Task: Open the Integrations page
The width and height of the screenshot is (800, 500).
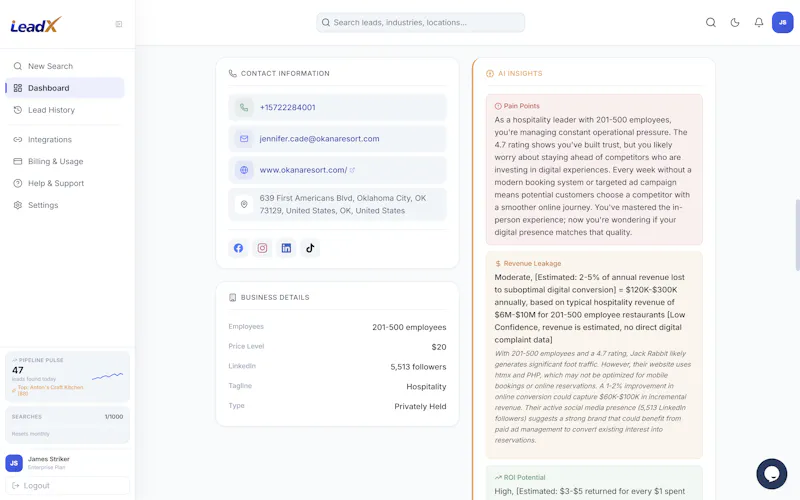Action: tap(65, 139)
